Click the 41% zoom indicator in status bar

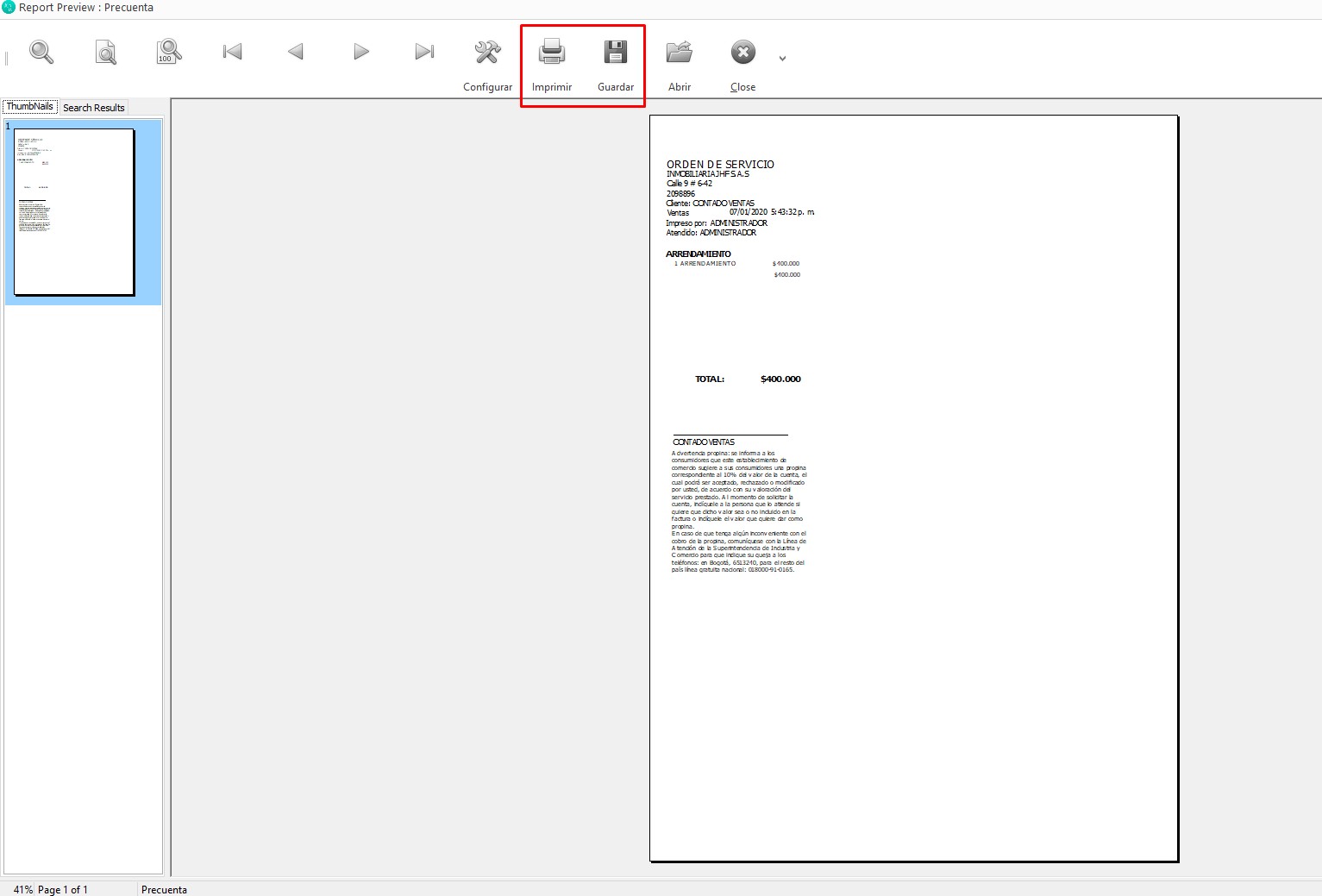pyautogui.click(x=22, y=889)
